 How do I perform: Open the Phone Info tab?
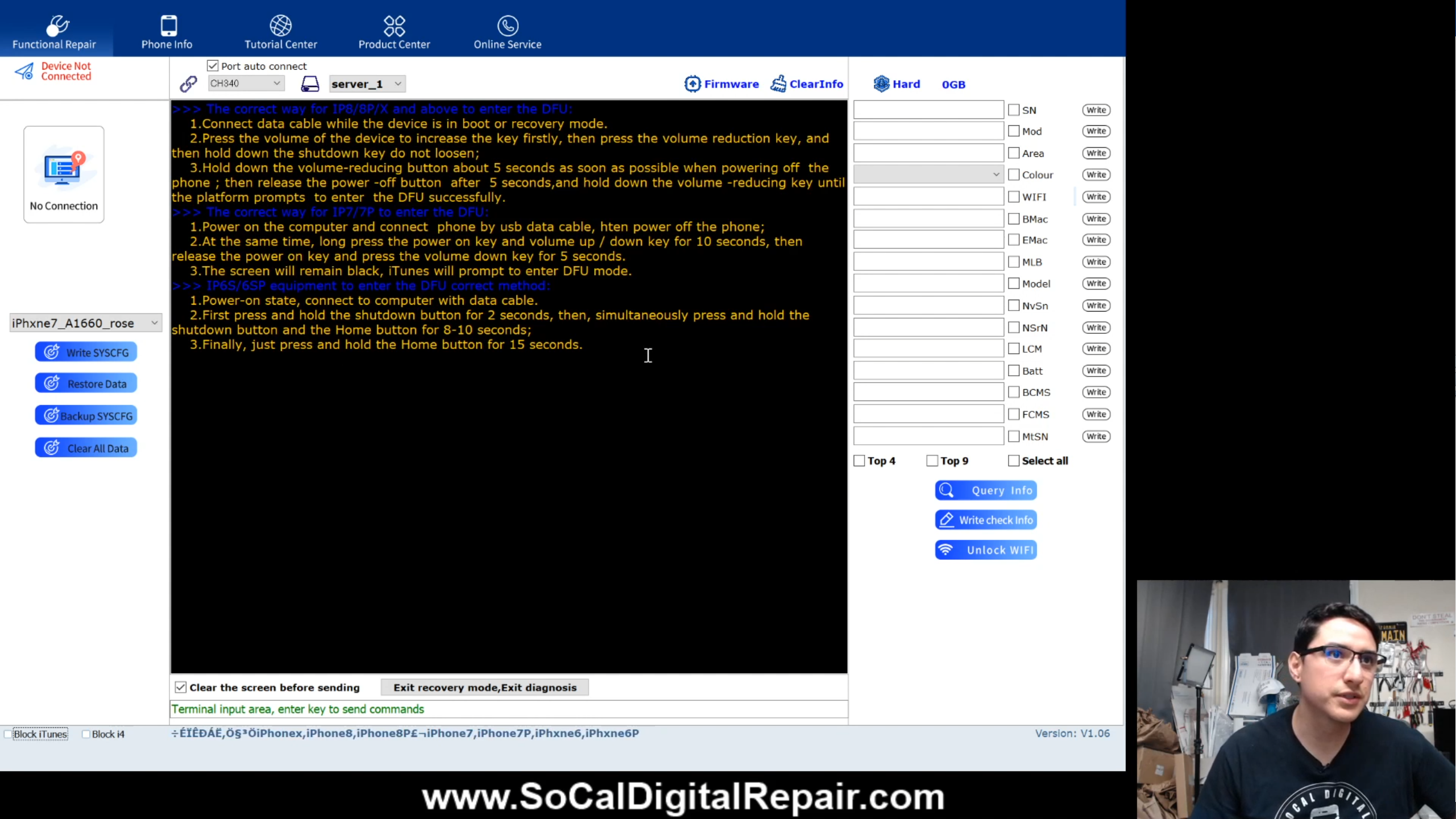(x=167, y=32)
